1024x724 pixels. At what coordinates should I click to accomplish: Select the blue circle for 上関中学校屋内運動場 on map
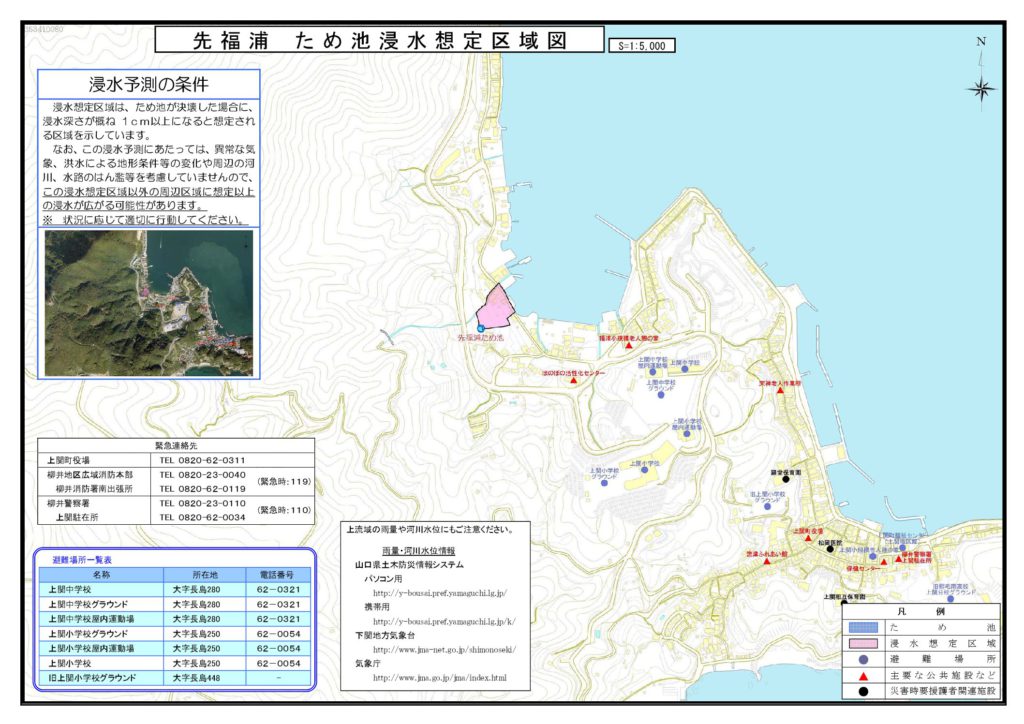click(x=652, y=372)
